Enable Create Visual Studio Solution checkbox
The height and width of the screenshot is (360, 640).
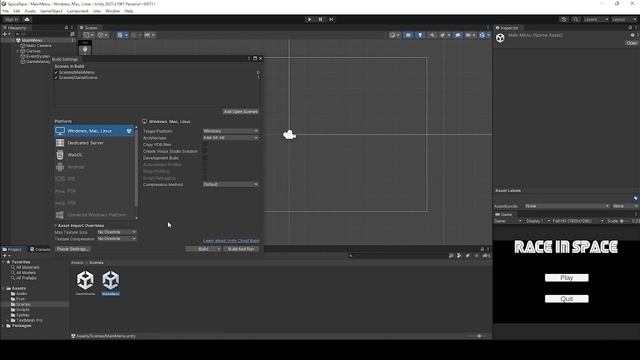[205, 151]
